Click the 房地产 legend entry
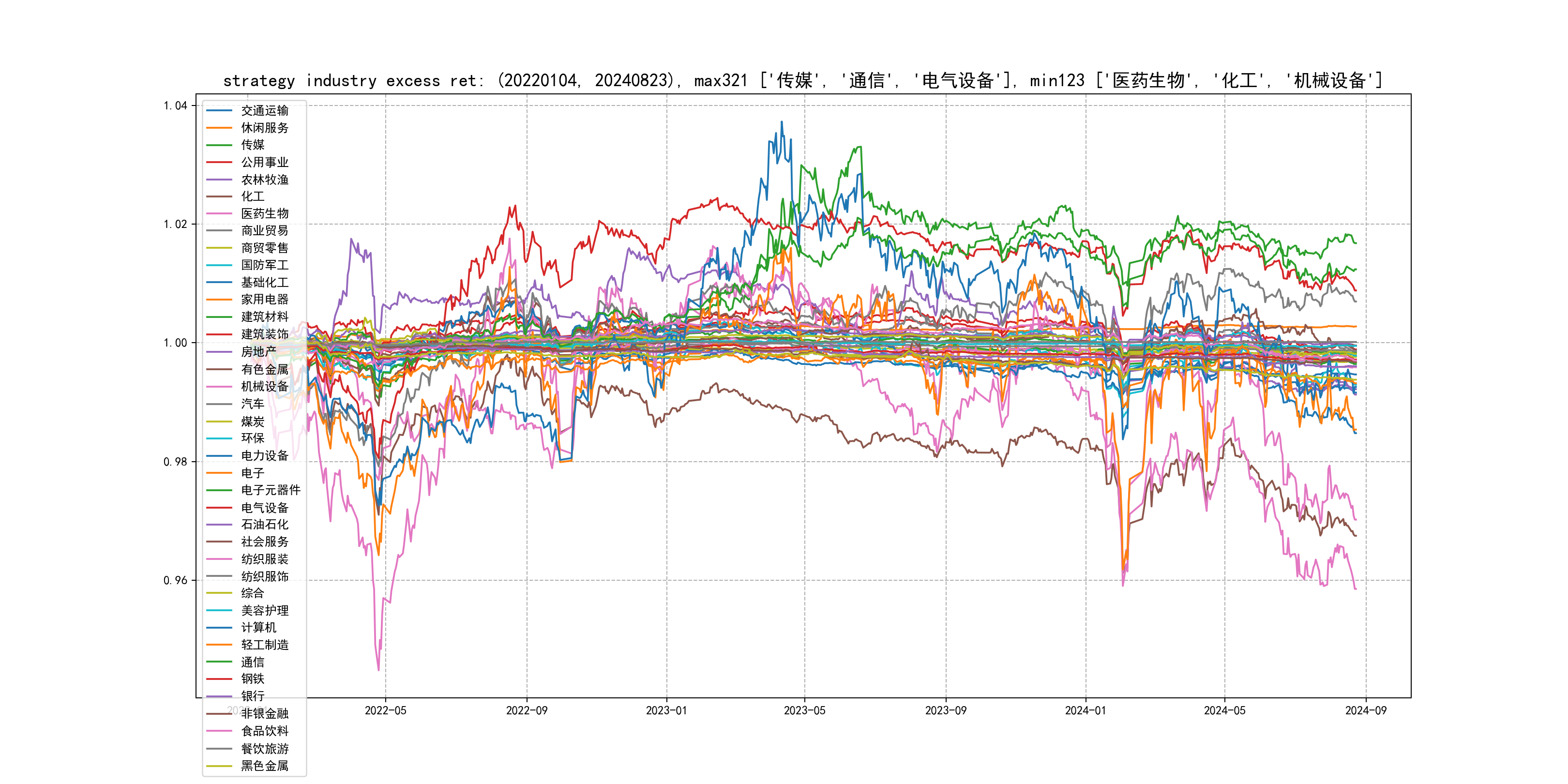Screen dimensions: 1568x784 (x=258, y=352)
